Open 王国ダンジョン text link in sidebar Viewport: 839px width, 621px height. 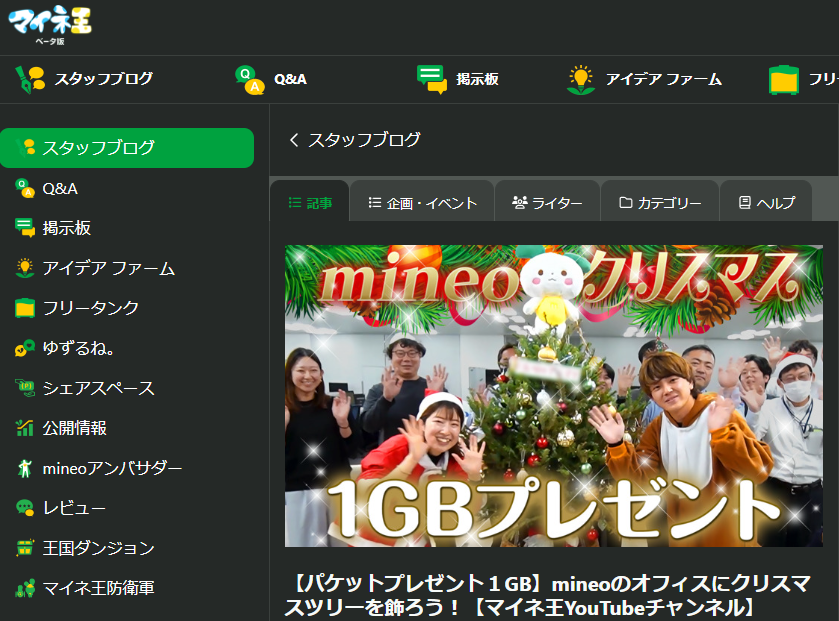98,548
